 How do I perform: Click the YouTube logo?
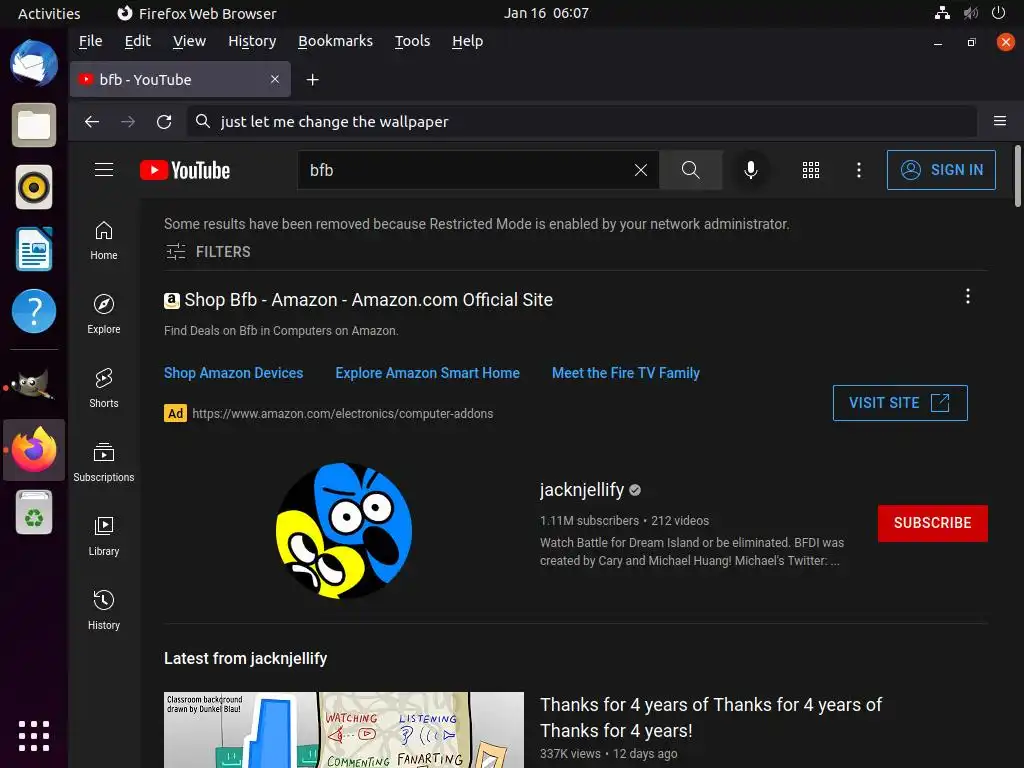[x=185, y=170]
